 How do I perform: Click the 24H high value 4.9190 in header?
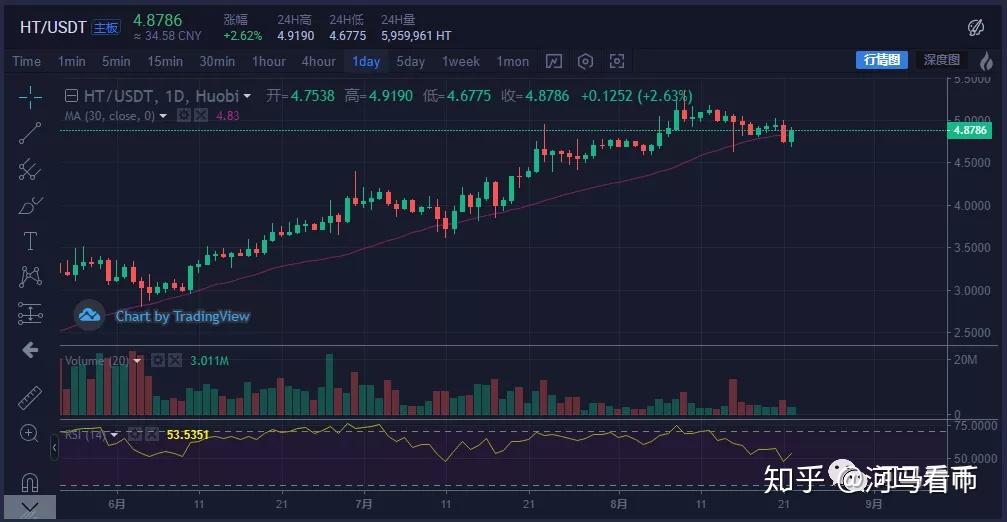[296, 36]
